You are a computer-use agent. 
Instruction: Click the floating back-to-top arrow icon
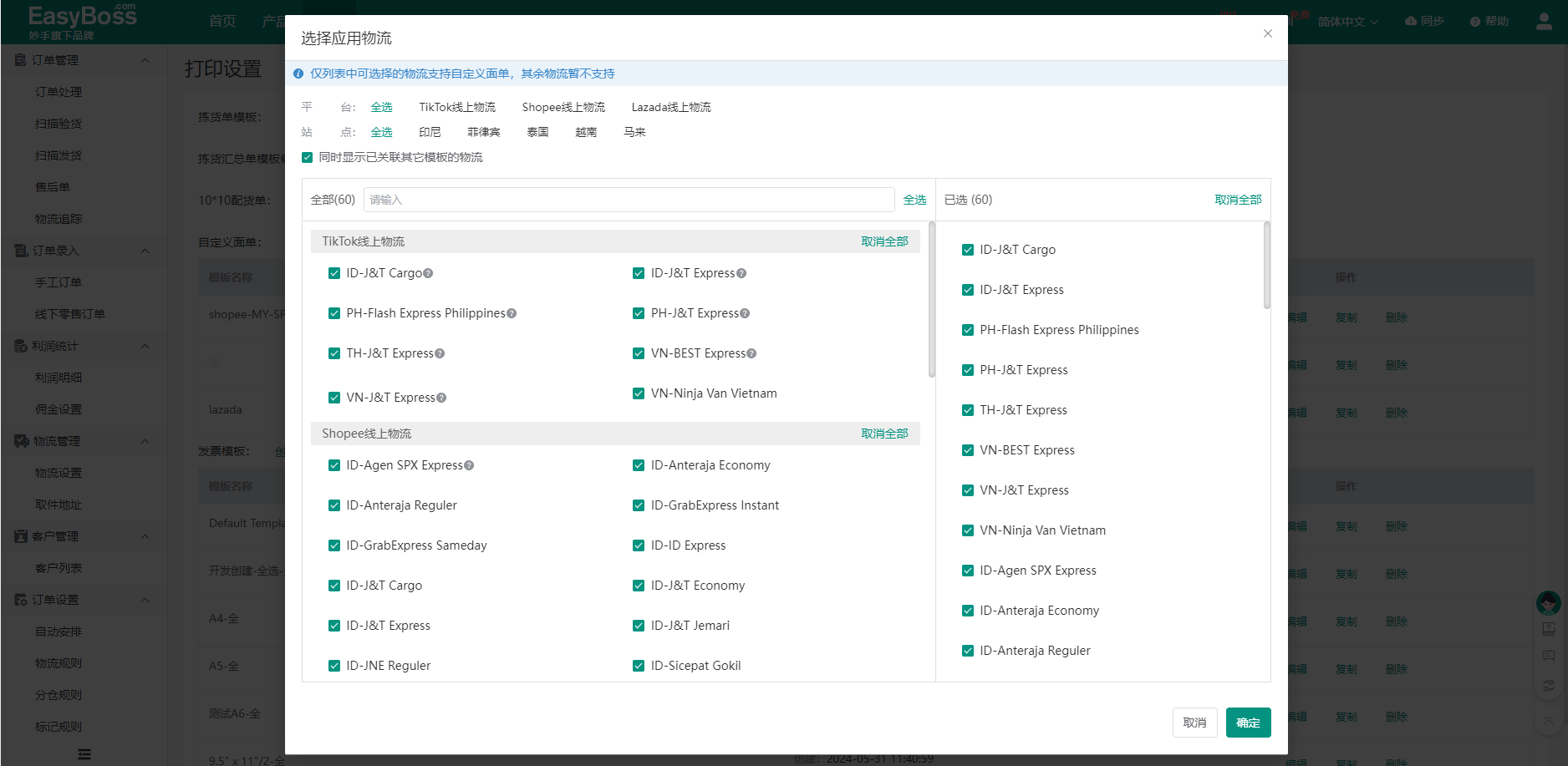coord(1549,720)
